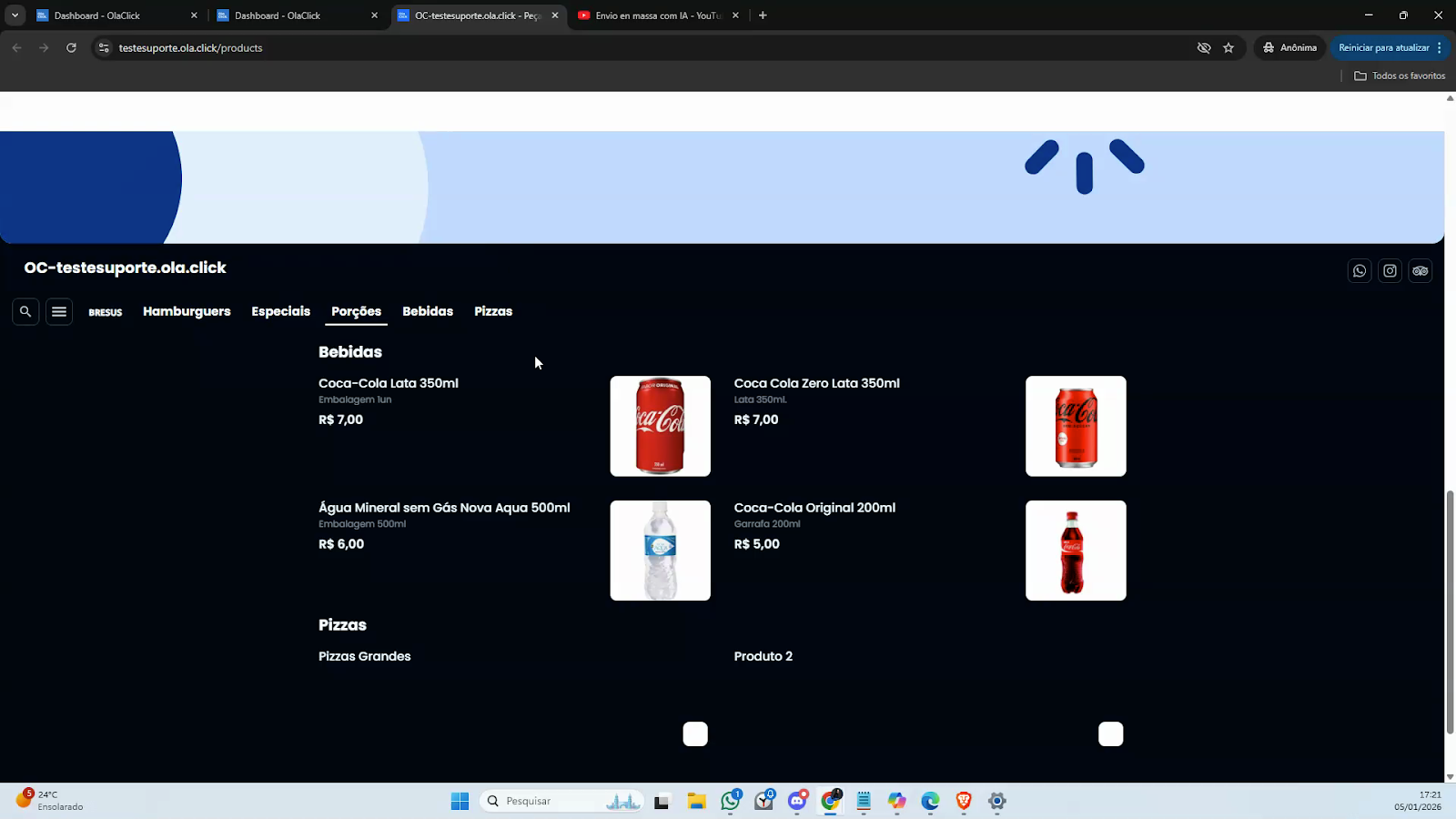Viewport: 1456px width, 819px height.
Task: Open the store's Instagram icon
Action: (1390, 271)
